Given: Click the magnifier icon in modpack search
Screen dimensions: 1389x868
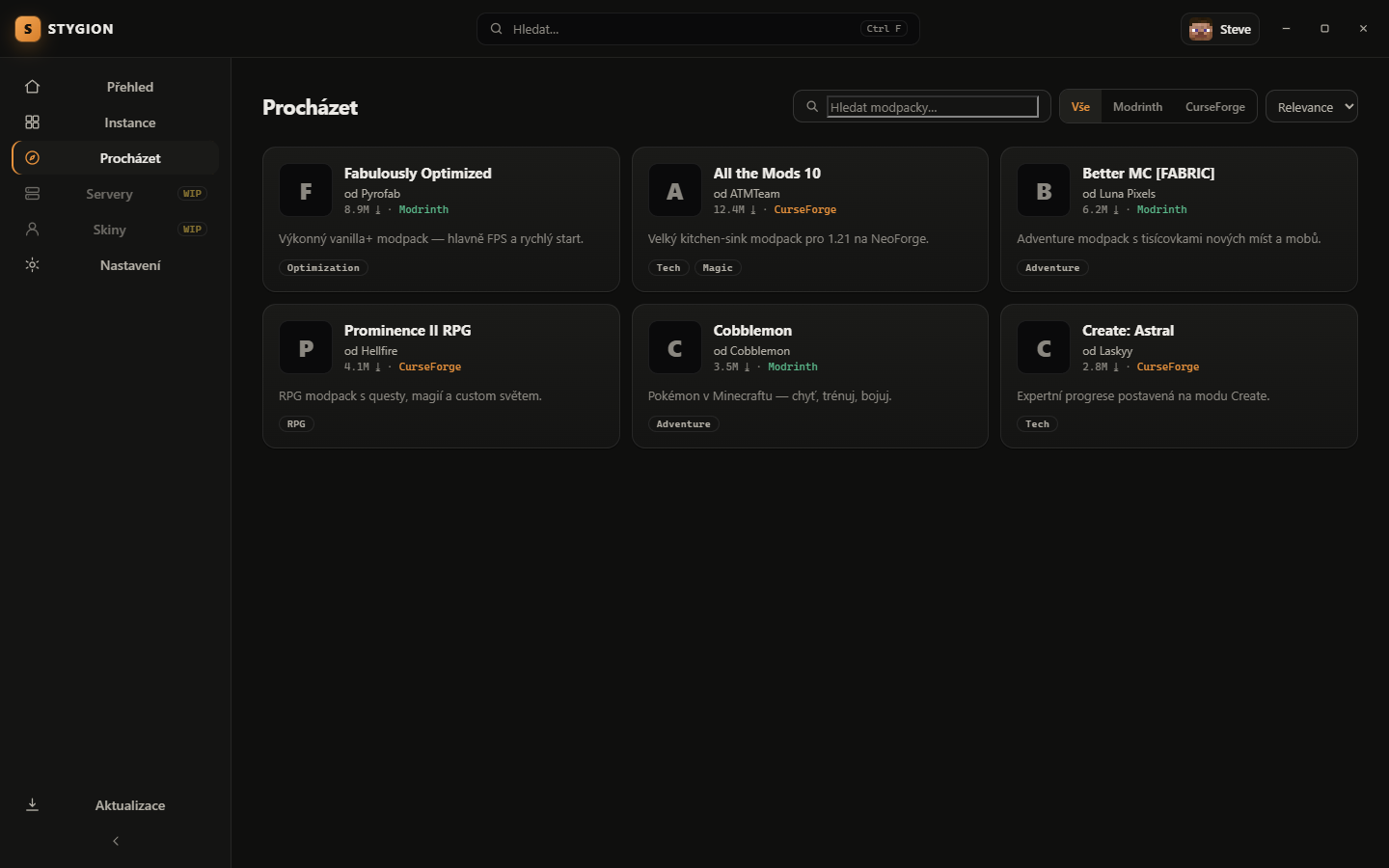Looking at the screenshot, I should 812,107.
